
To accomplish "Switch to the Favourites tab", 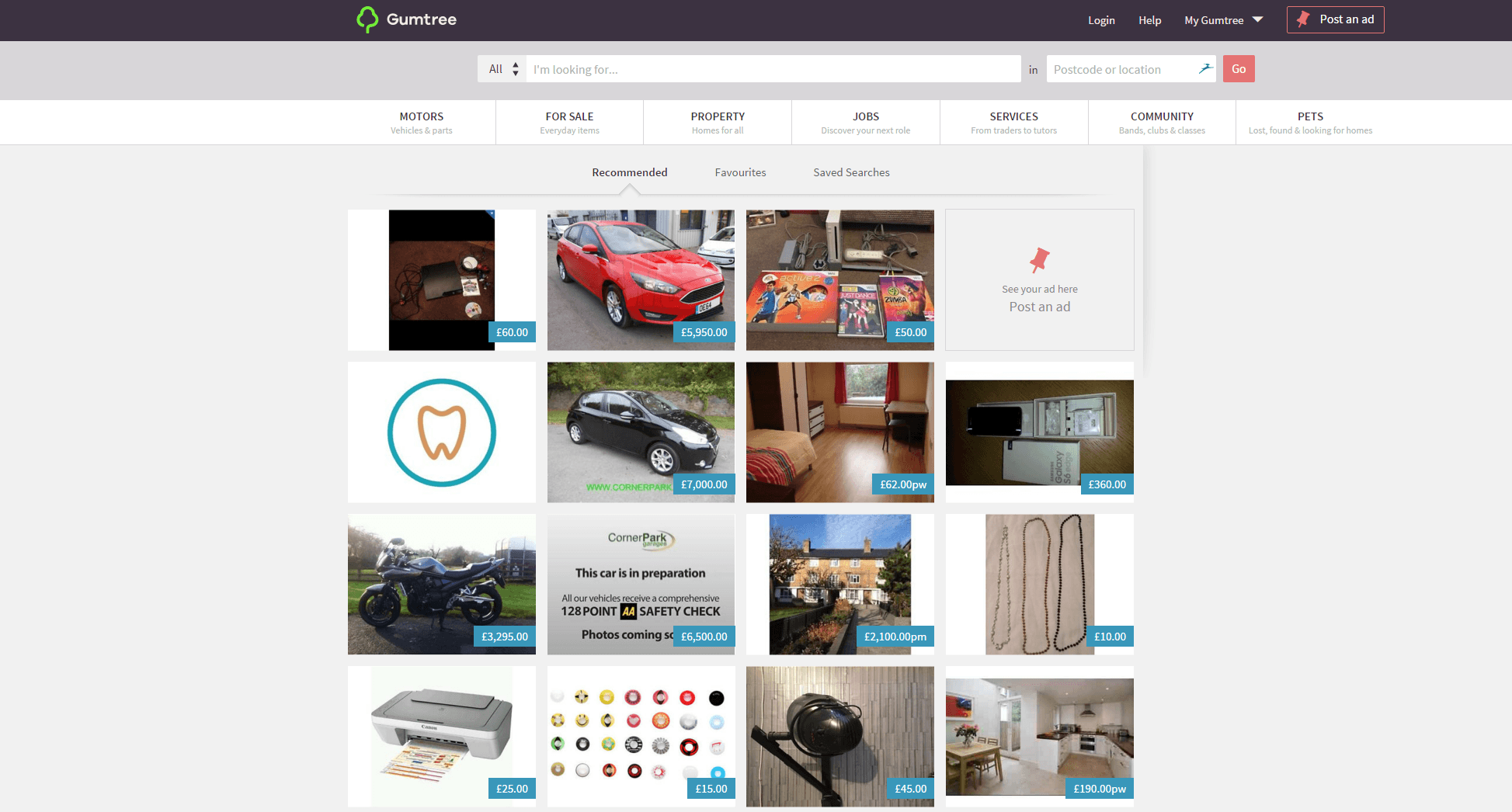I will (740, 172).
